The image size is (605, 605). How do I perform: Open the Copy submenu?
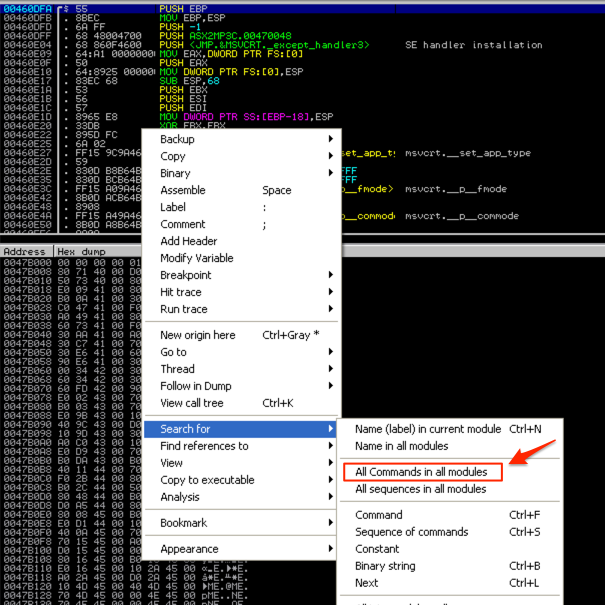point(241,156)
